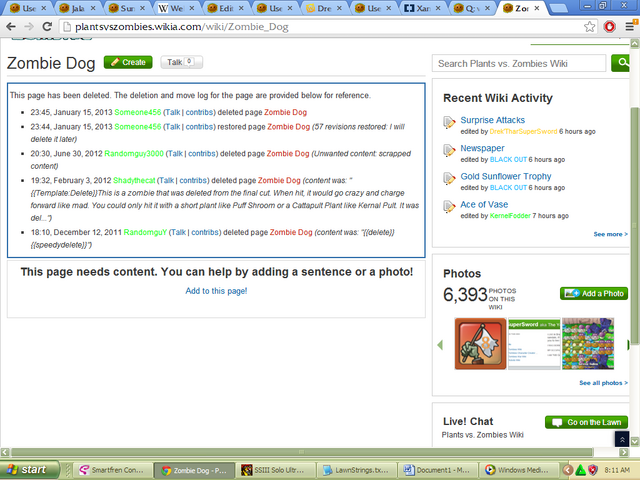Switch to the 'Xan' tab
Viewport: 640px width, 480px height.
(423, 8)
